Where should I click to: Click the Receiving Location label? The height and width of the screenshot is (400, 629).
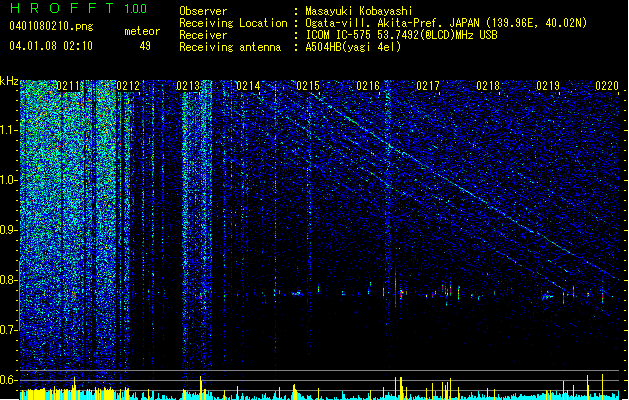[x=233, y=23]
